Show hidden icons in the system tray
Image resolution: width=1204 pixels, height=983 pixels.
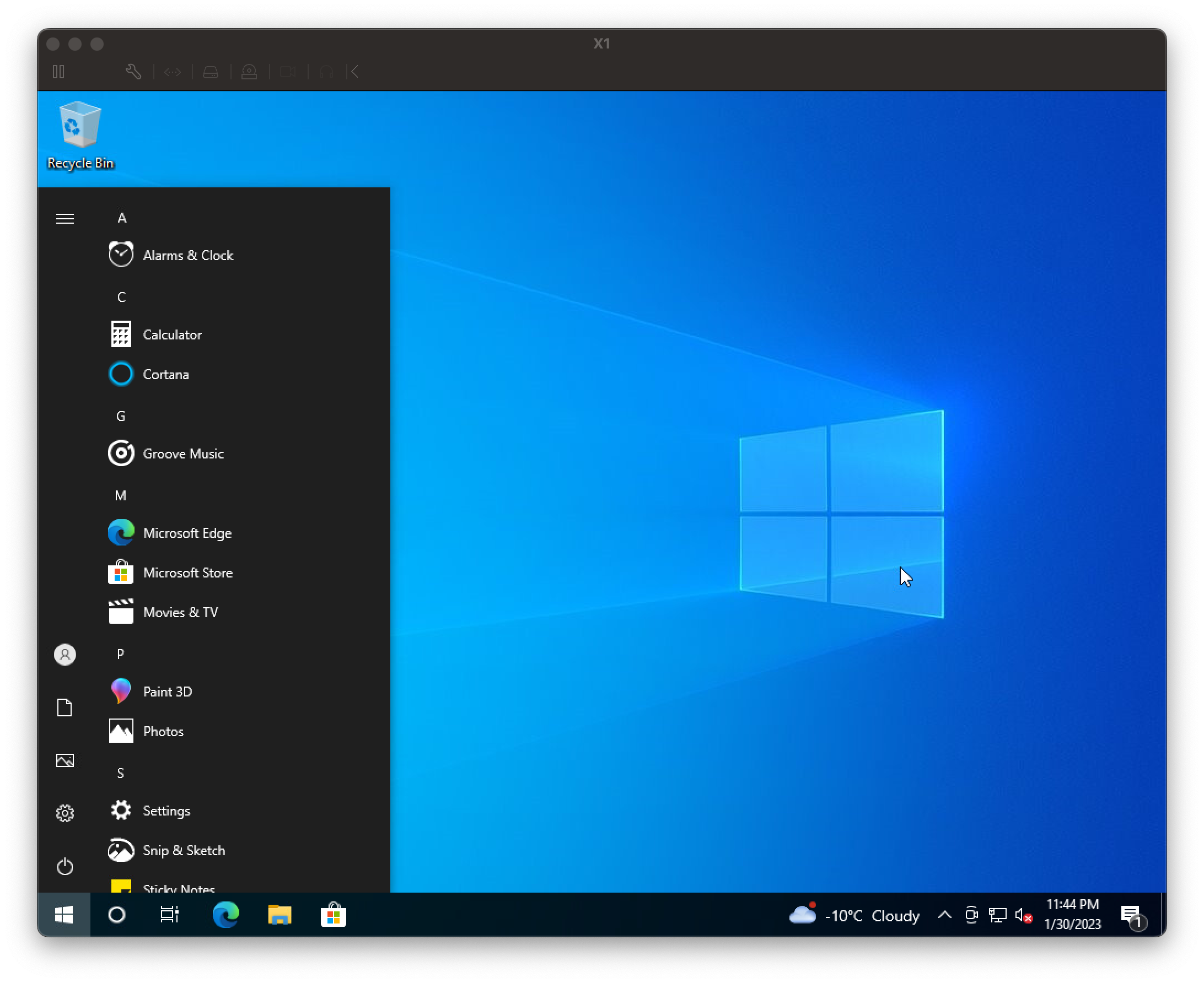coord(944,915)
